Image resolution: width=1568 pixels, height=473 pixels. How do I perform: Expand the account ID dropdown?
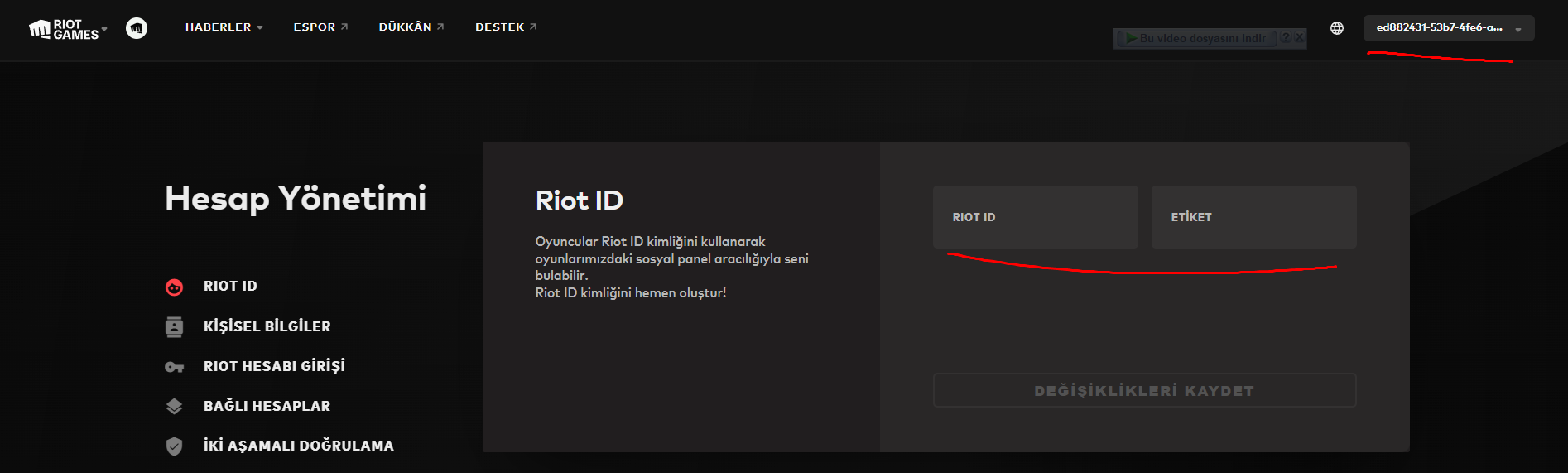[1449, 28]
